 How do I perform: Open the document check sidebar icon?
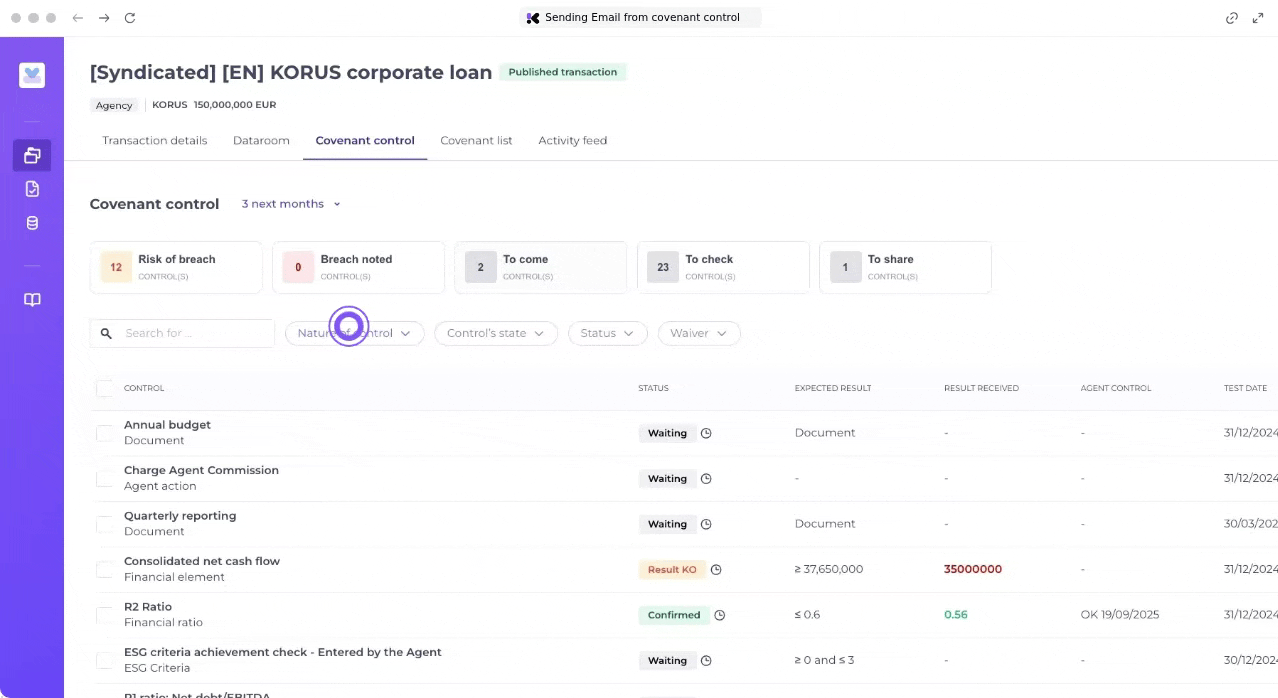[x=32, y=189]
